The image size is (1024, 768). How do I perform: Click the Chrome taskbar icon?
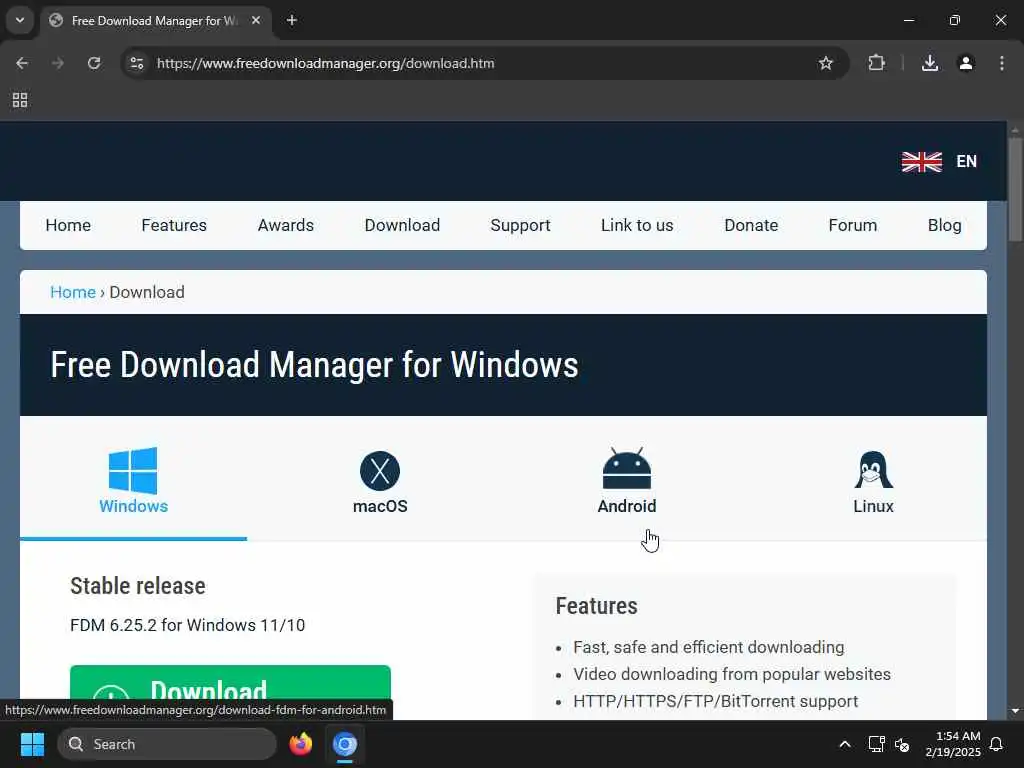[344, 744]
